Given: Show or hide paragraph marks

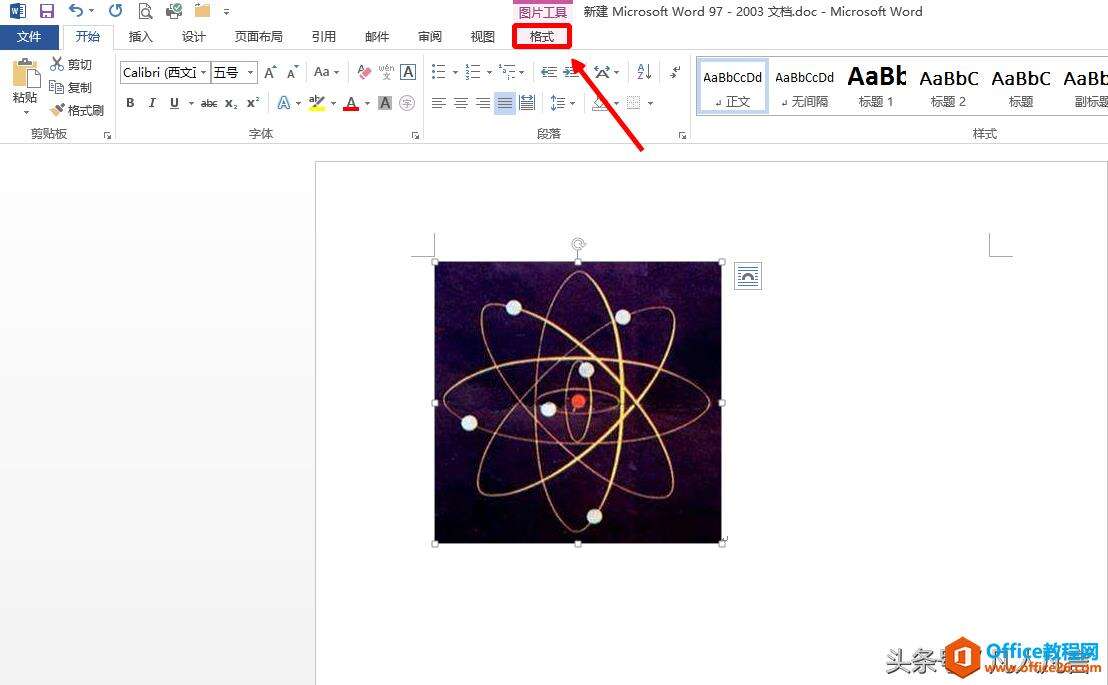Looking at the screenshot, I should tap(675, 71).
